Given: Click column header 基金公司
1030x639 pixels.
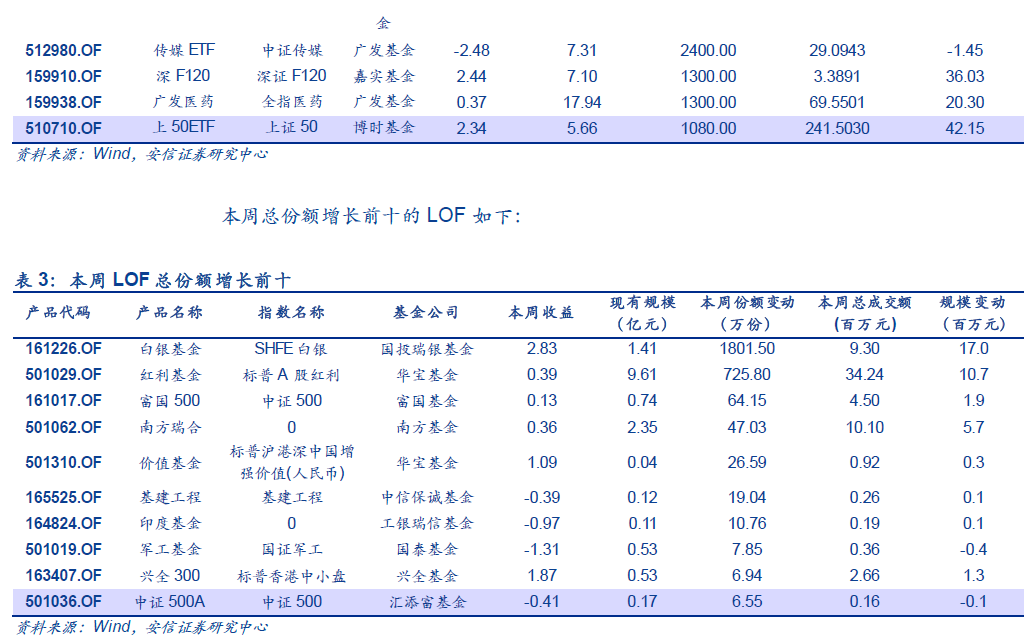Looking at the screenshot, I should 426,313.
